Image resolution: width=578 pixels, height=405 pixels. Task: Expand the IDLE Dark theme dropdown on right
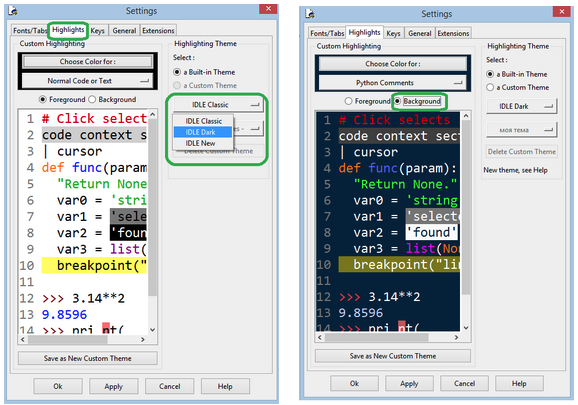point(521,106)
